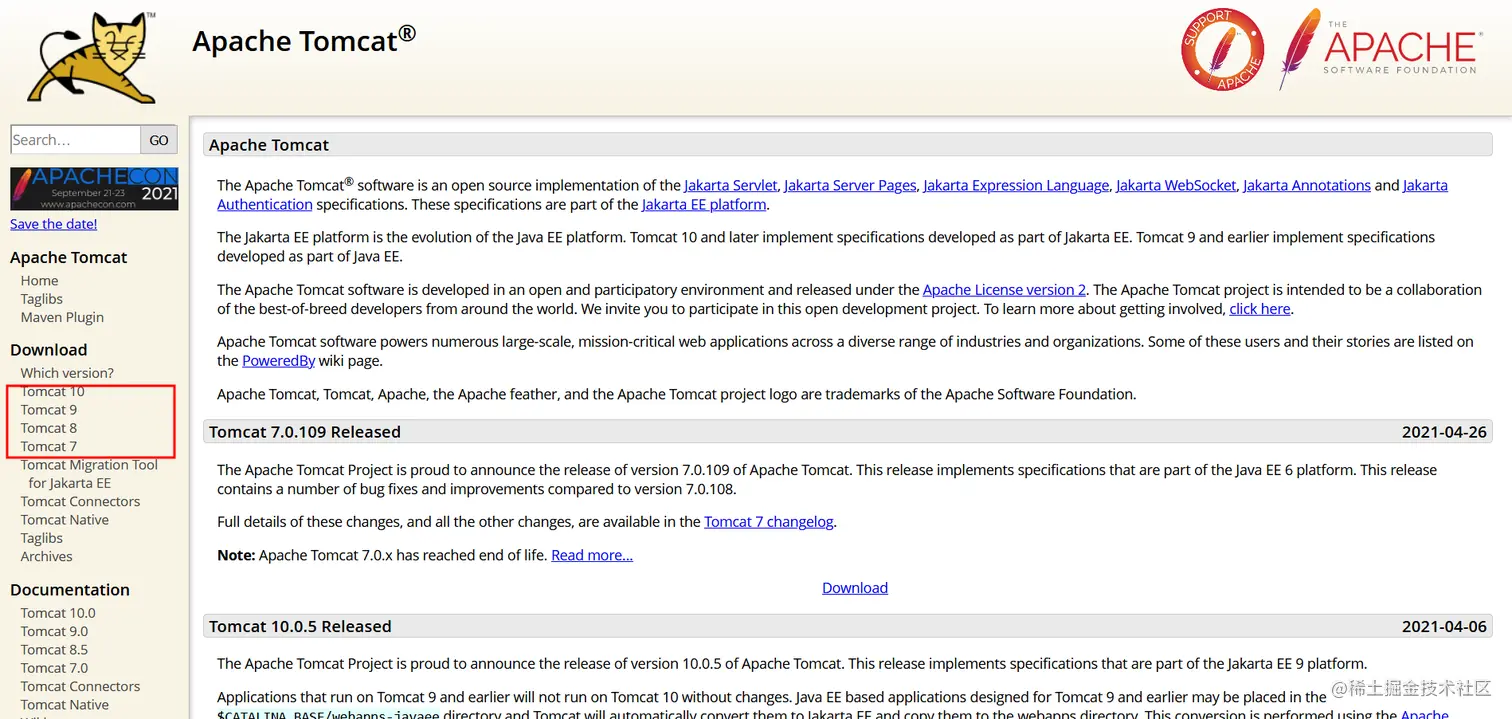Viewport: 1512px width, 719px height.
Task: Click the 2021-04-26 release date
Action: click(x=1444, y=432)
